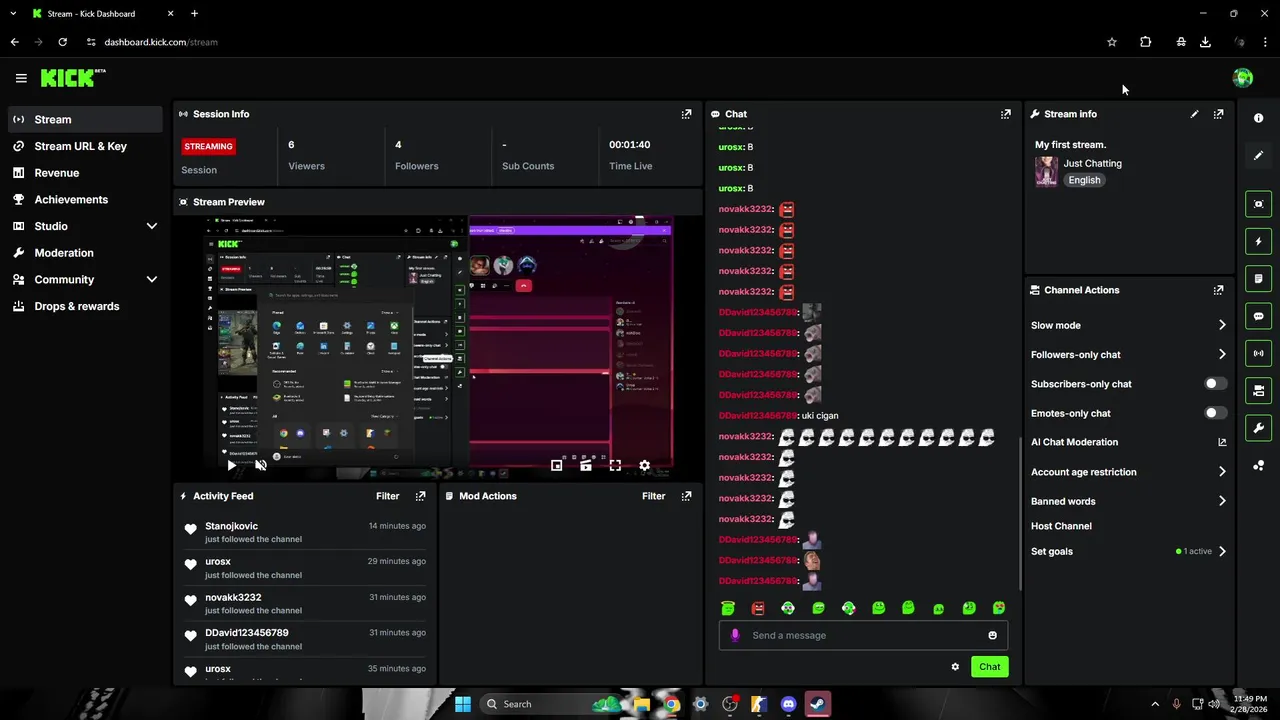Open Followers-only chat options
1280x720 pixels.
pyautogui.click(x=1128, y=354)
